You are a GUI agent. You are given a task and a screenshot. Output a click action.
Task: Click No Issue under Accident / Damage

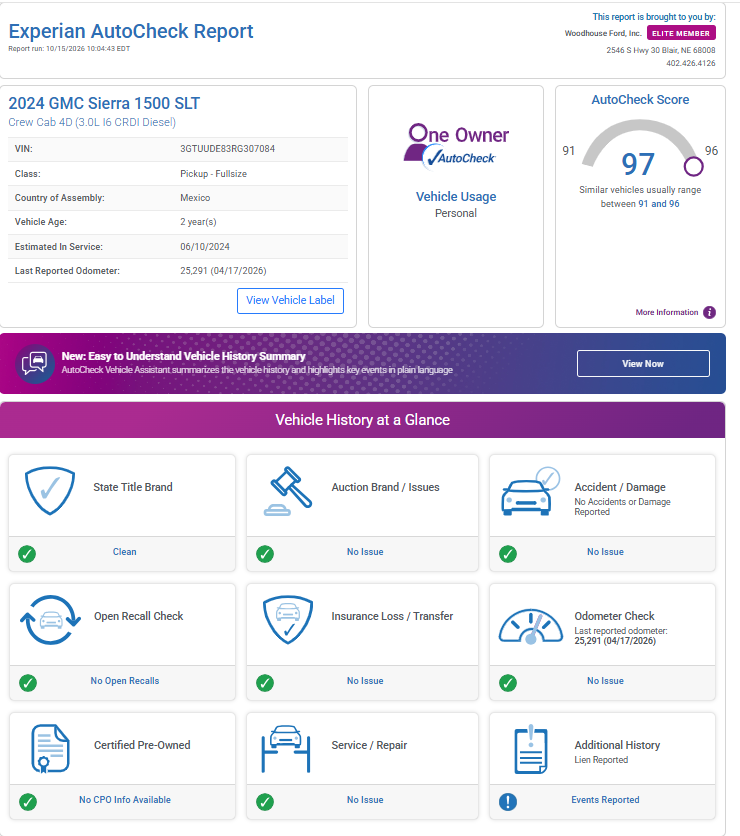[605, 552]
